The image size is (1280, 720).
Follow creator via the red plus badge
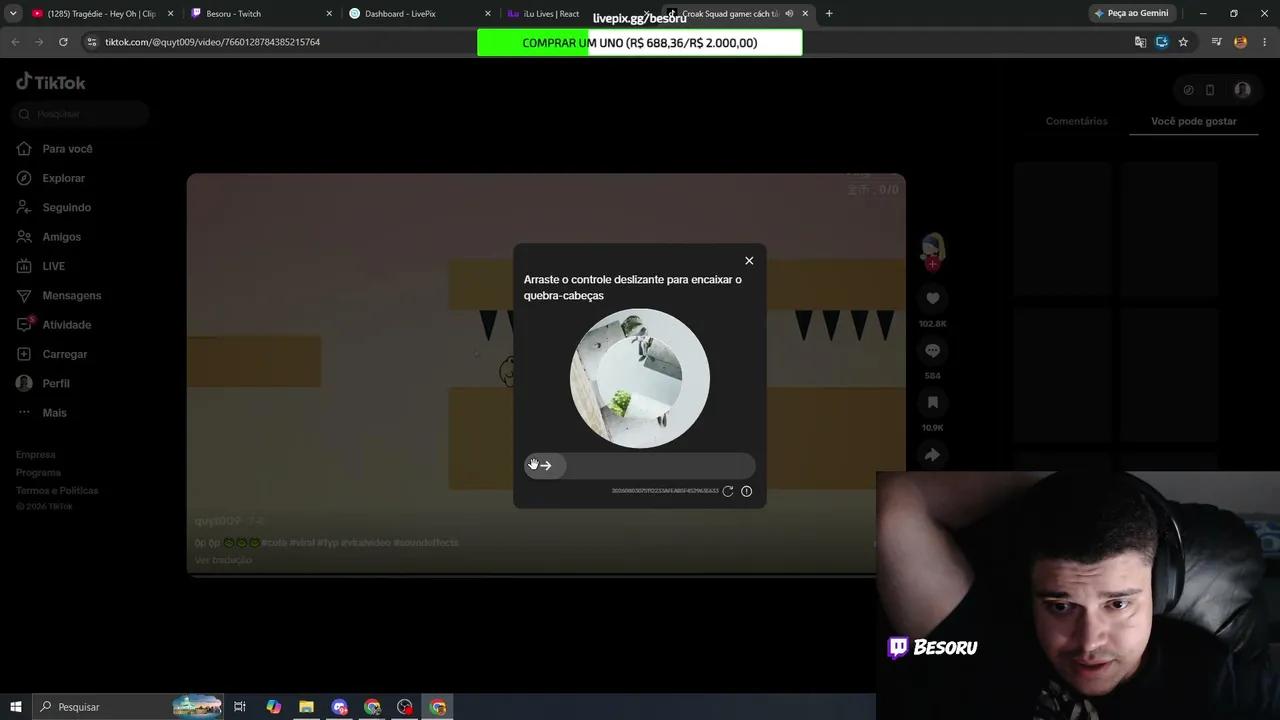pos(932,264)
